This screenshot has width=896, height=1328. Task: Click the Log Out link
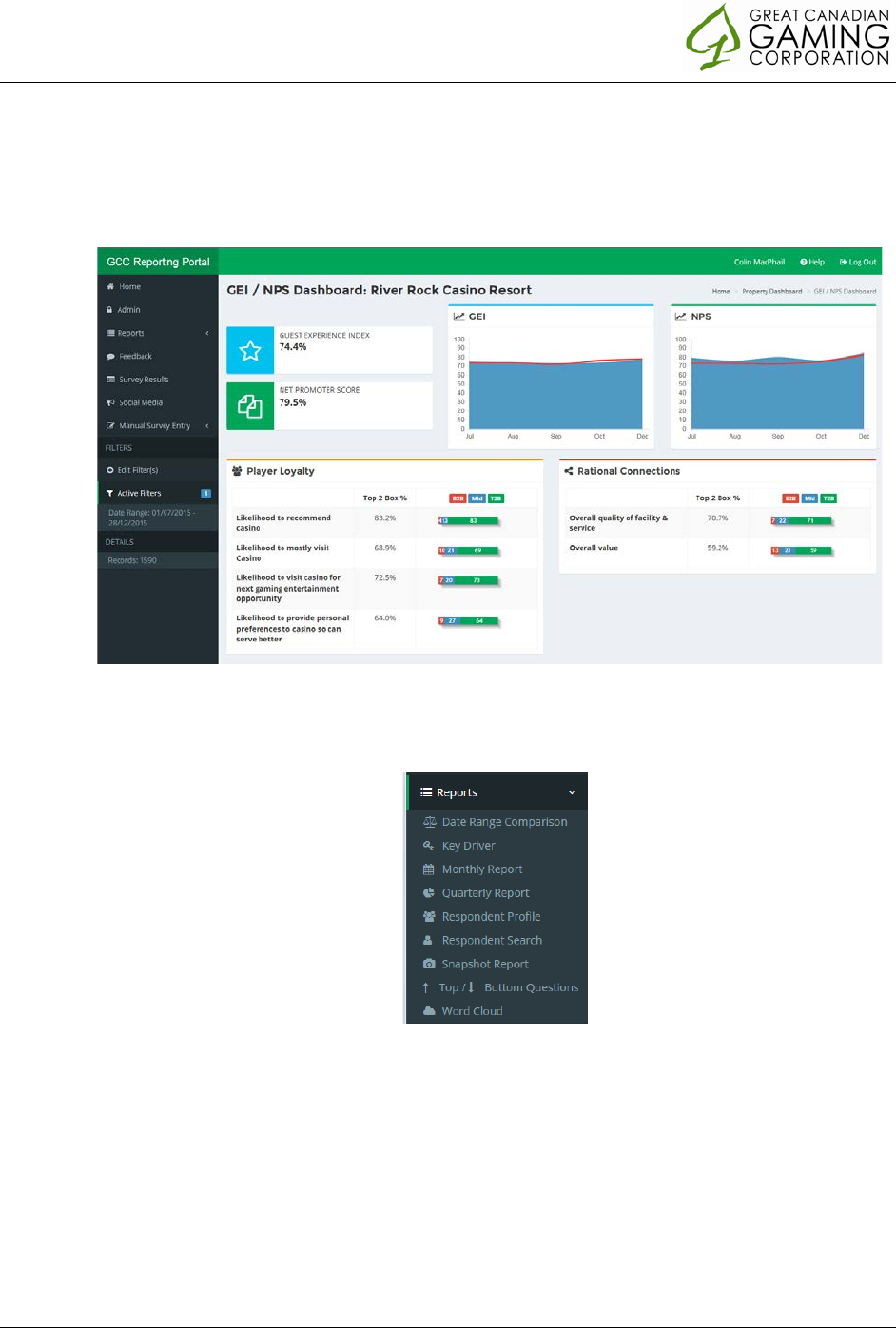tap(858, 262)
